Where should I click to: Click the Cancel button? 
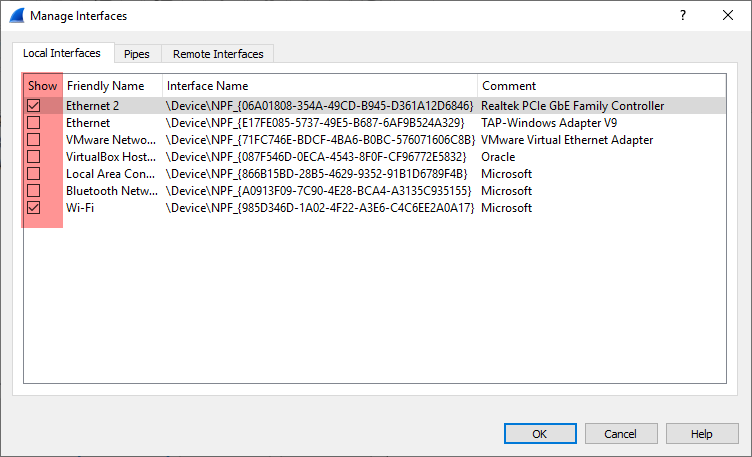coord(620,434)
